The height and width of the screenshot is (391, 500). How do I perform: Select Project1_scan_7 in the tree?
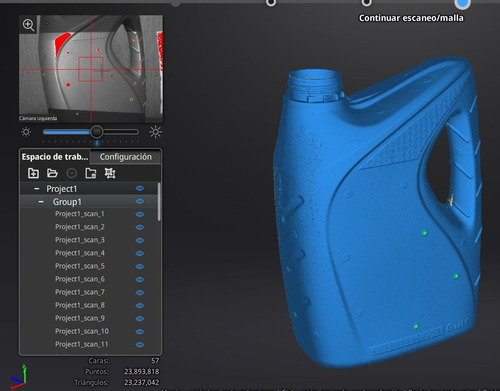pos(80,292)
